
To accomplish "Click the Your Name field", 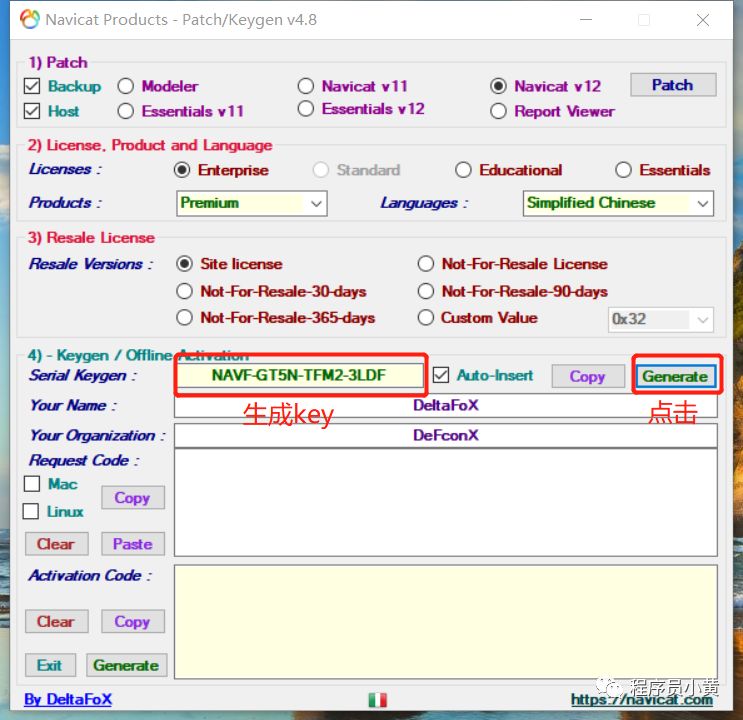I will pos(445,406).
